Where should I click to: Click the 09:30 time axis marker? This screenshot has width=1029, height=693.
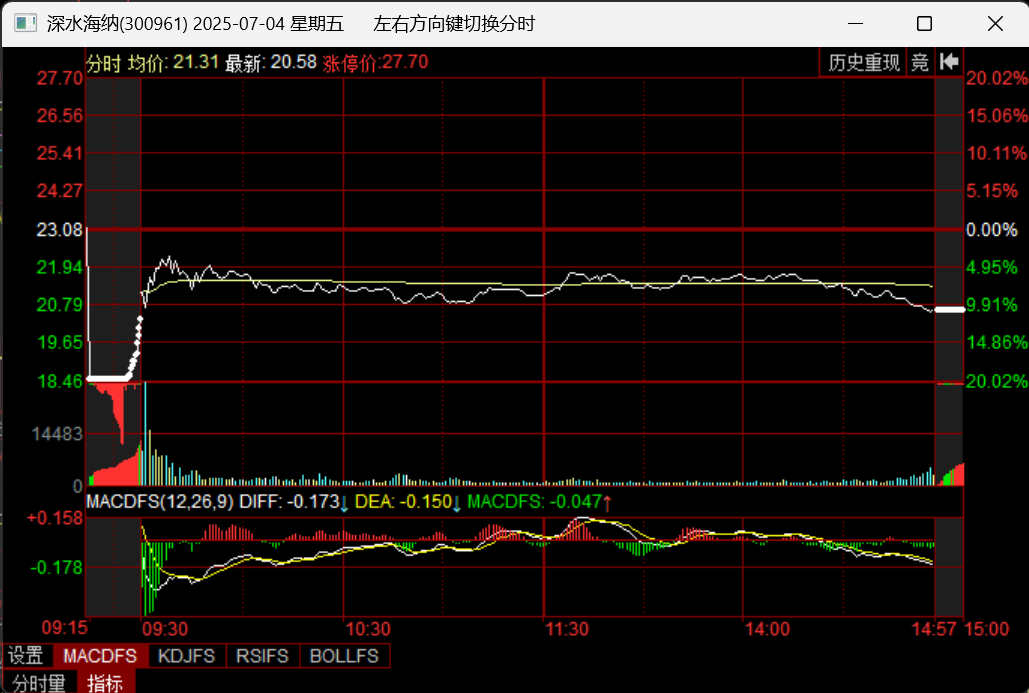coord(165,629)
